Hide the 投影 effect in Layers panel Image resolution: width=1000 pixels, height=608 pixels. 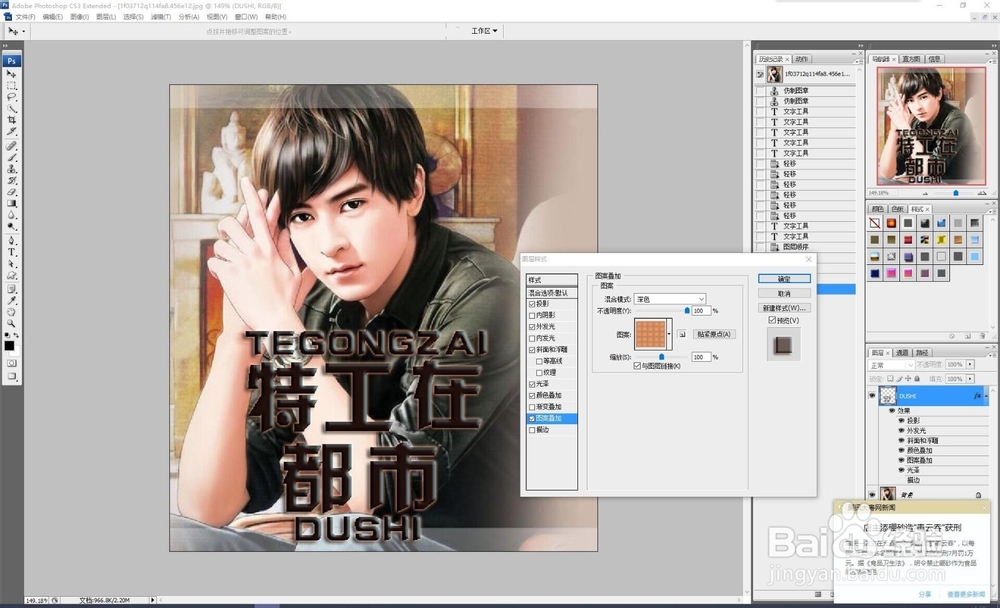click(x=901, y=420)
